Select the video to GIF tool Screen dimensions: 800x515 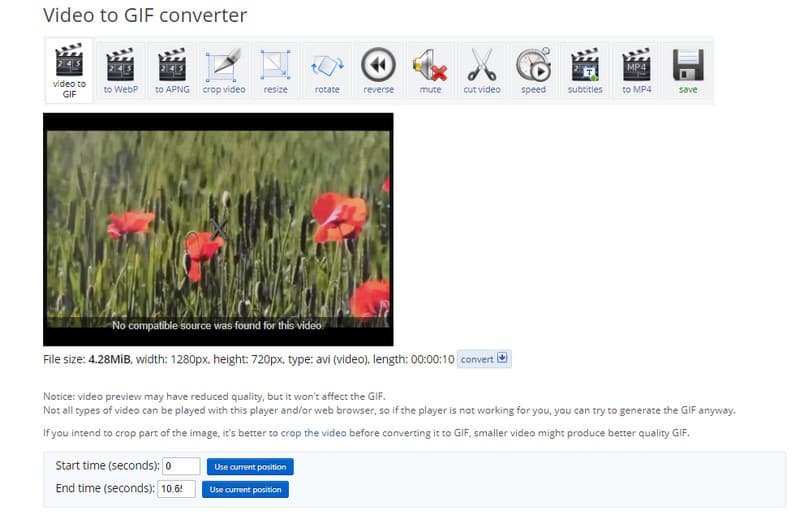[x=69, y=70]
